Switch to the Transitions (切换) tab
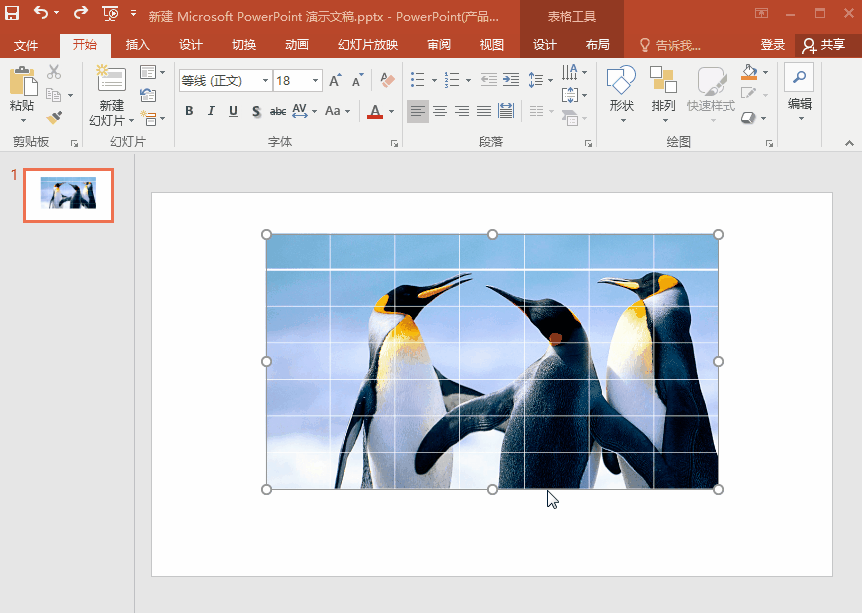This screenshot has height=613, width=862. 244,45
